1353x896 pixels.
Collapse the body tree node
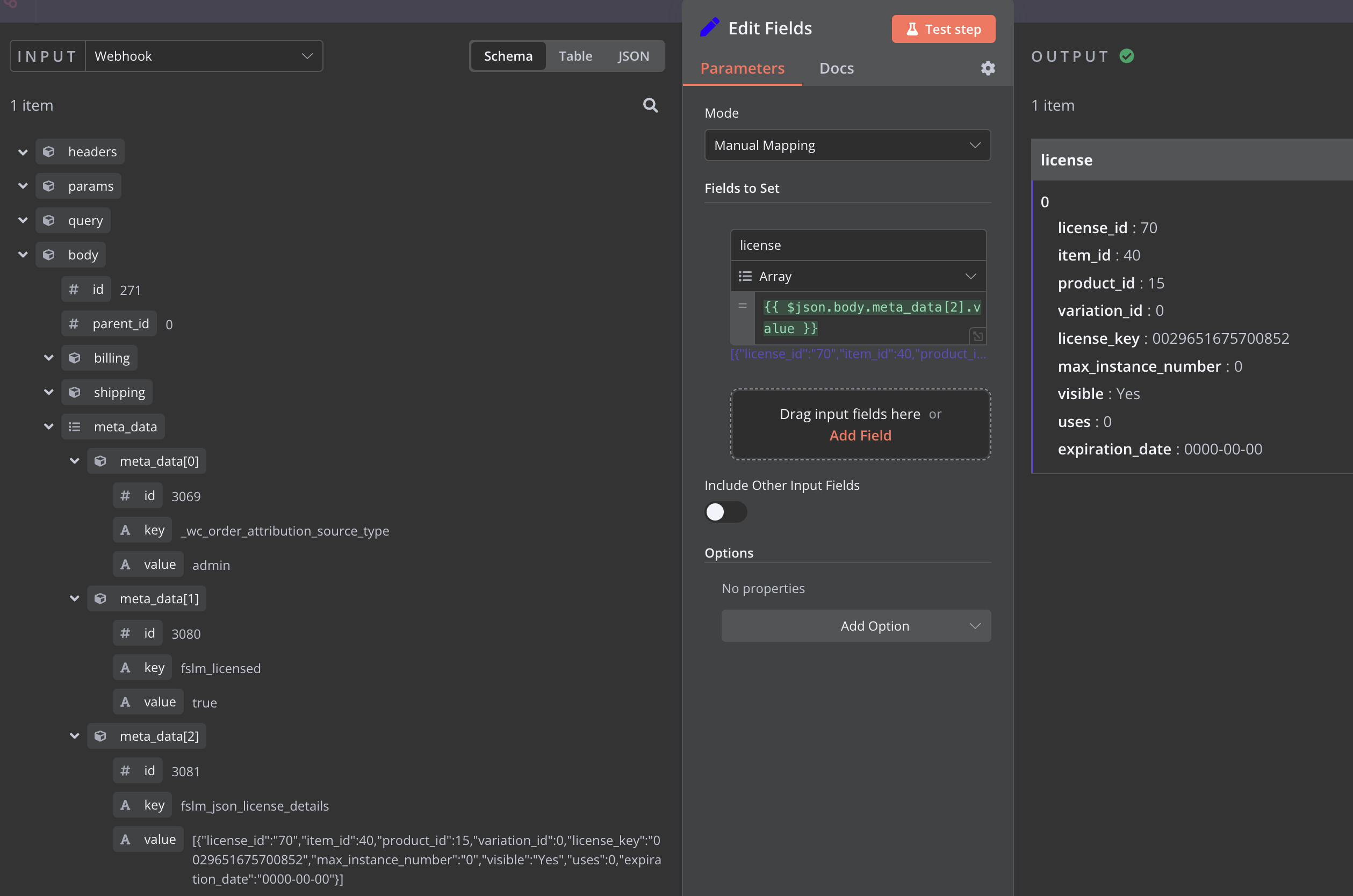tap(23, 255)
